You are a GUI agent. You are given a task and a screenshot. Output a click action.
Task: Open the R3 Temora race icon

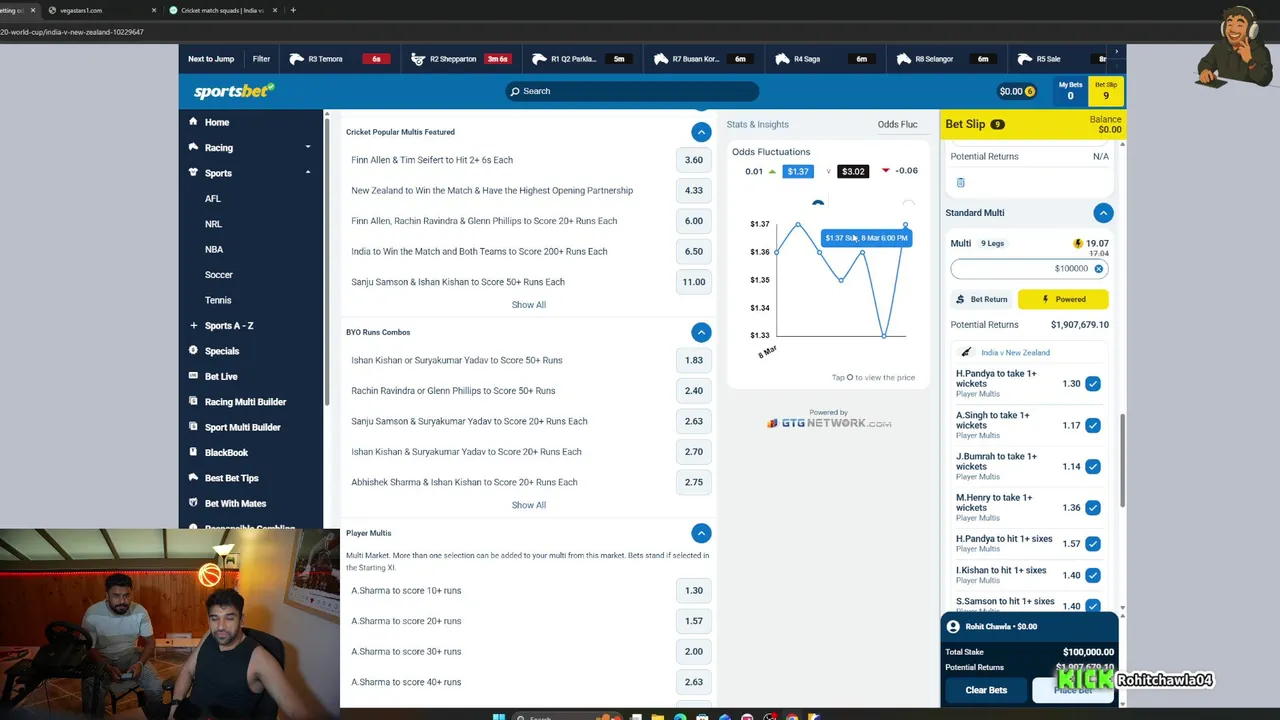pos(296,59)
